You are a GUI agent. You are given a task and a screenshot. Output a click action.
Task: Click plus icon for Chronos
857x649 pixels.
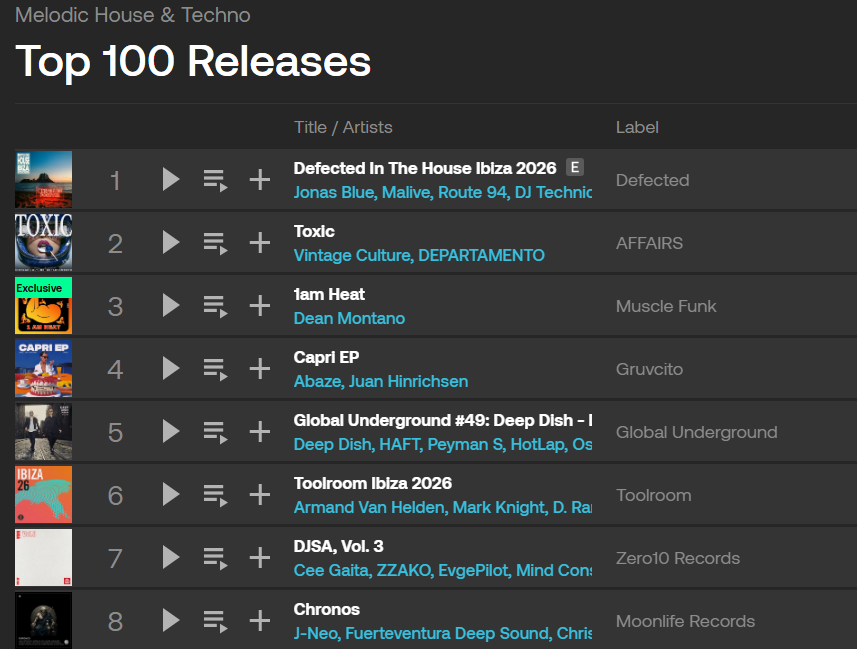[x=260, y=621]
